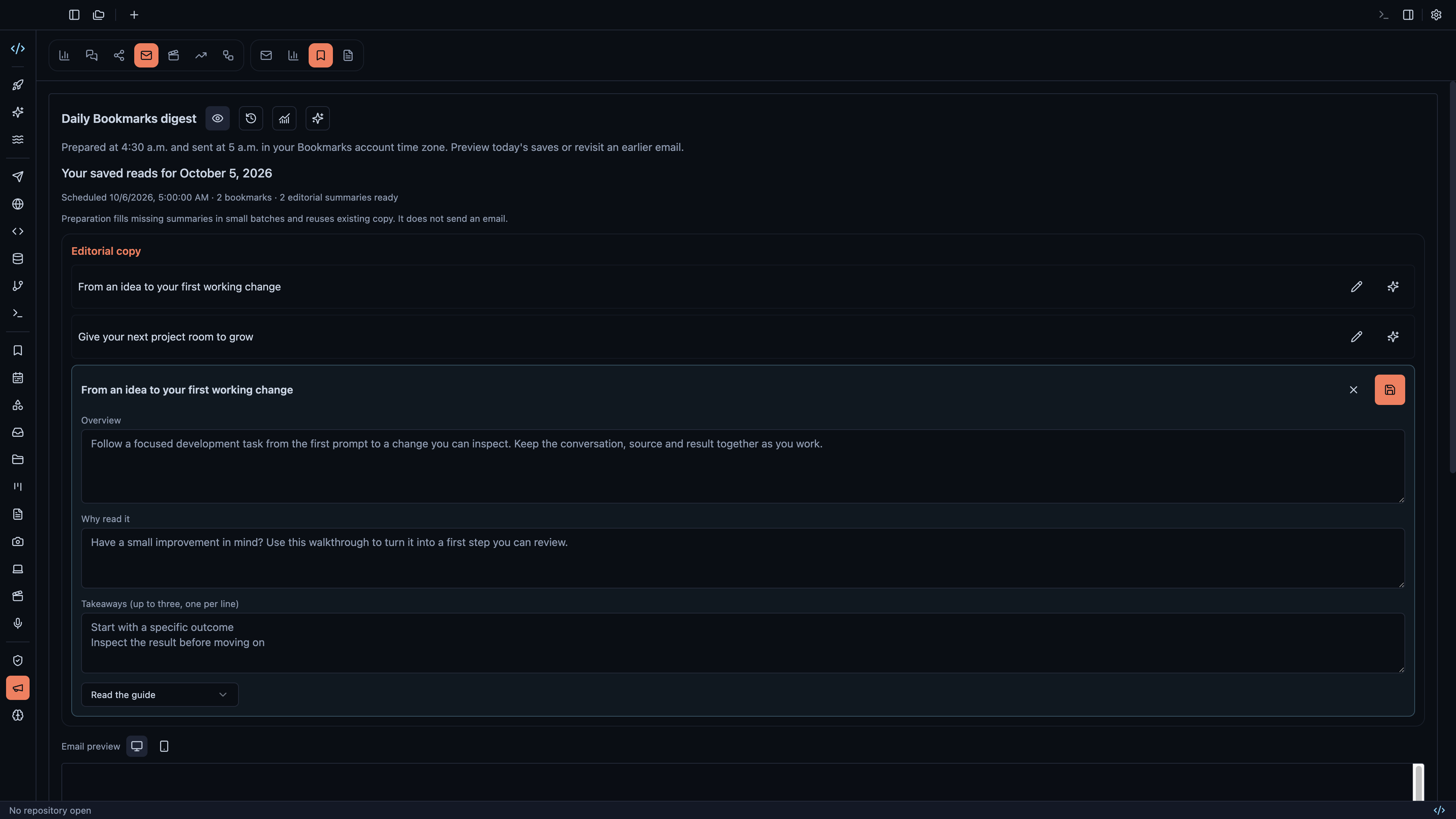Screen dimensions: 1456x819
Task: Switch email preview to desktop view
Action: coord(137,746)
